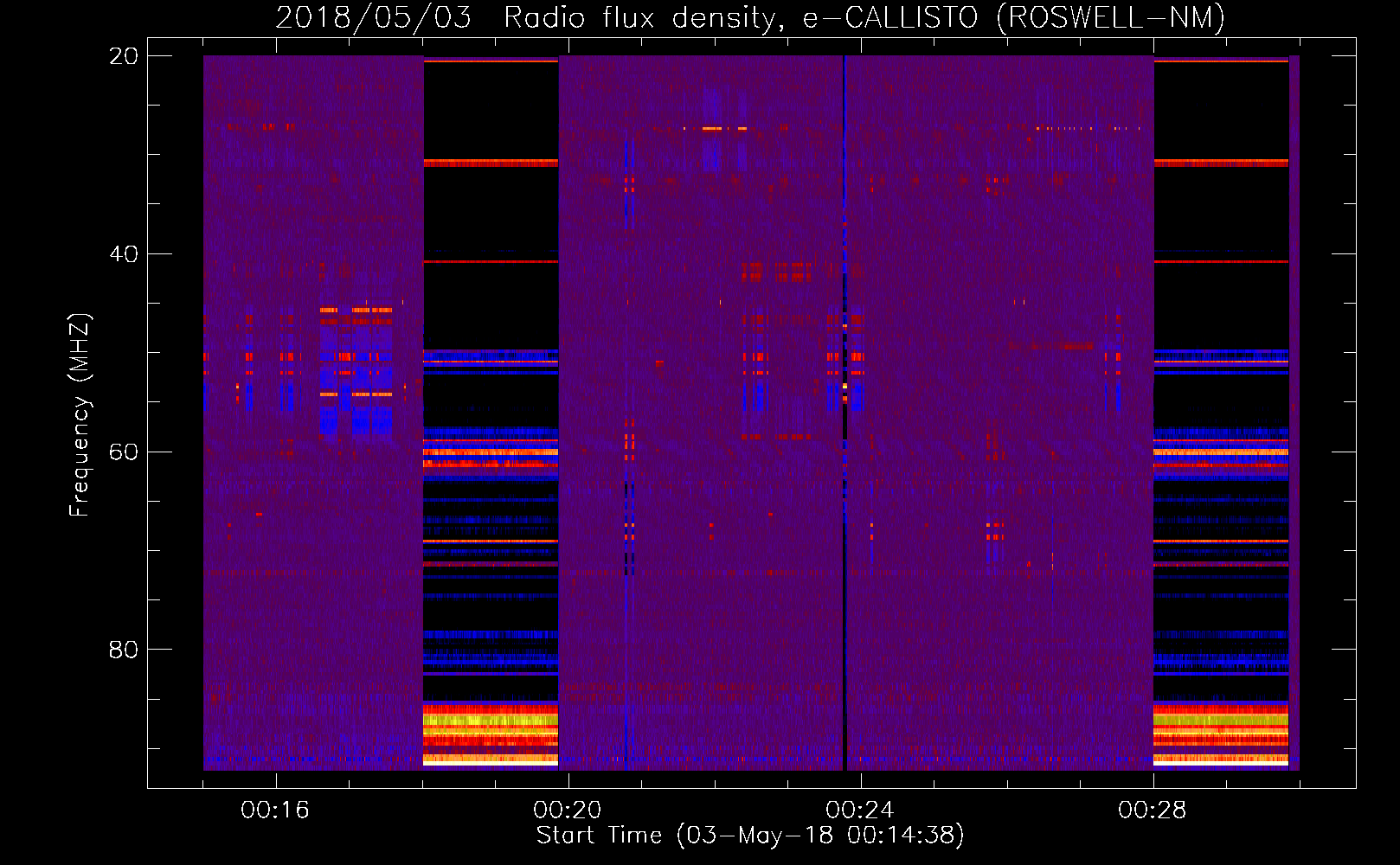Click the '00:24' time tick label
Image resolution: width=1400 pixels, height=865 pixels.
(860, 810)
